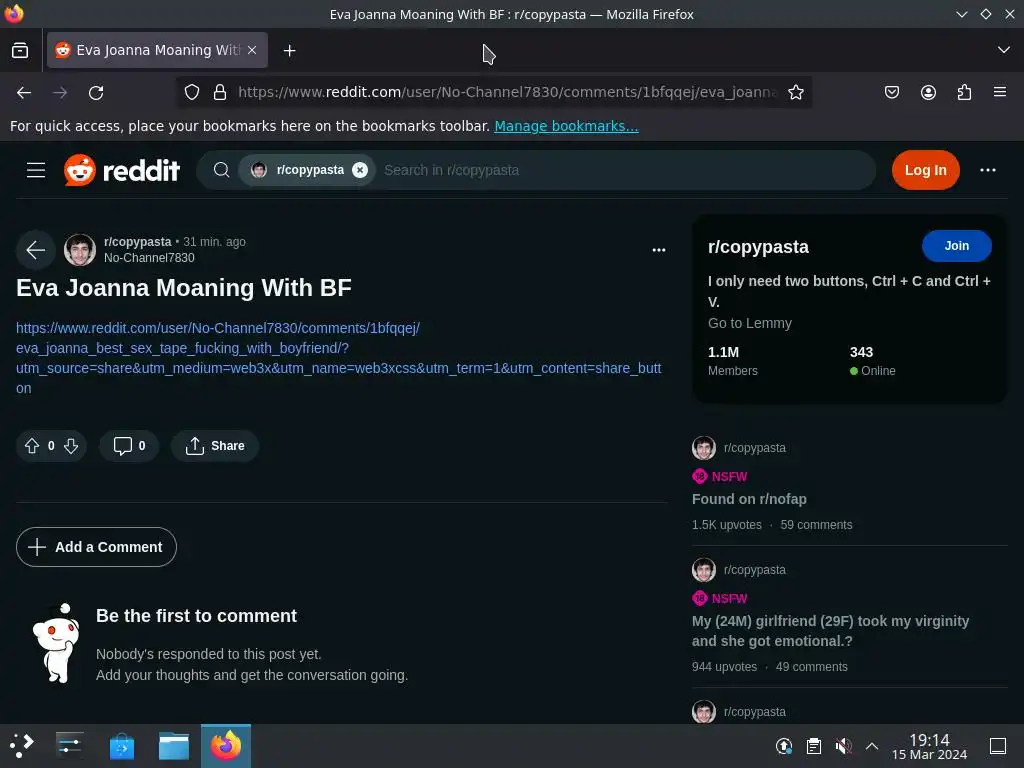
Task: Open the r/copypasta link in post header
Action: [137, 242]
